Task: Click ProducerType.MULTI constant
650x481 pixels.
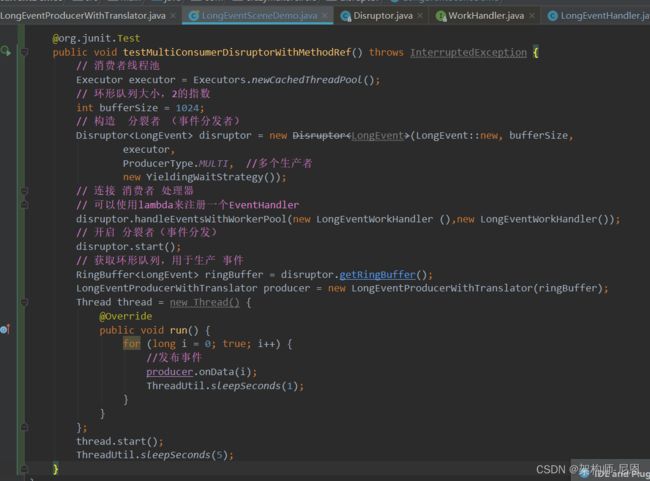Action: 175,163
